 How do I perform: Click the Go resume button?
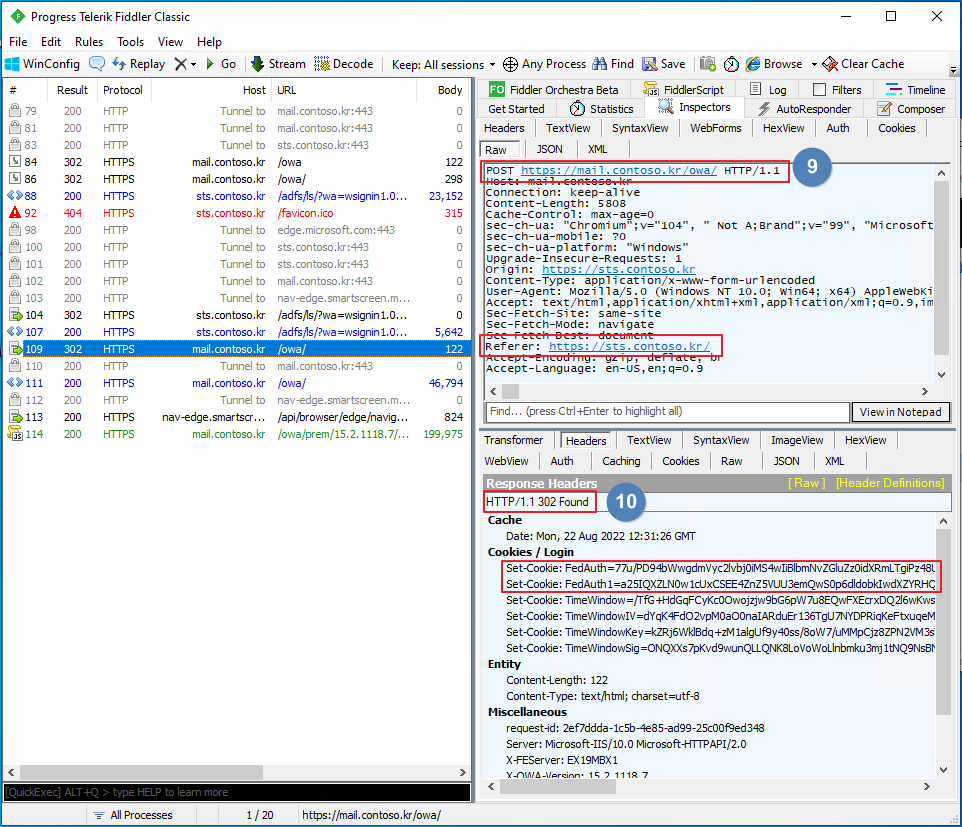pyautogui.click(x=221, y=64)
